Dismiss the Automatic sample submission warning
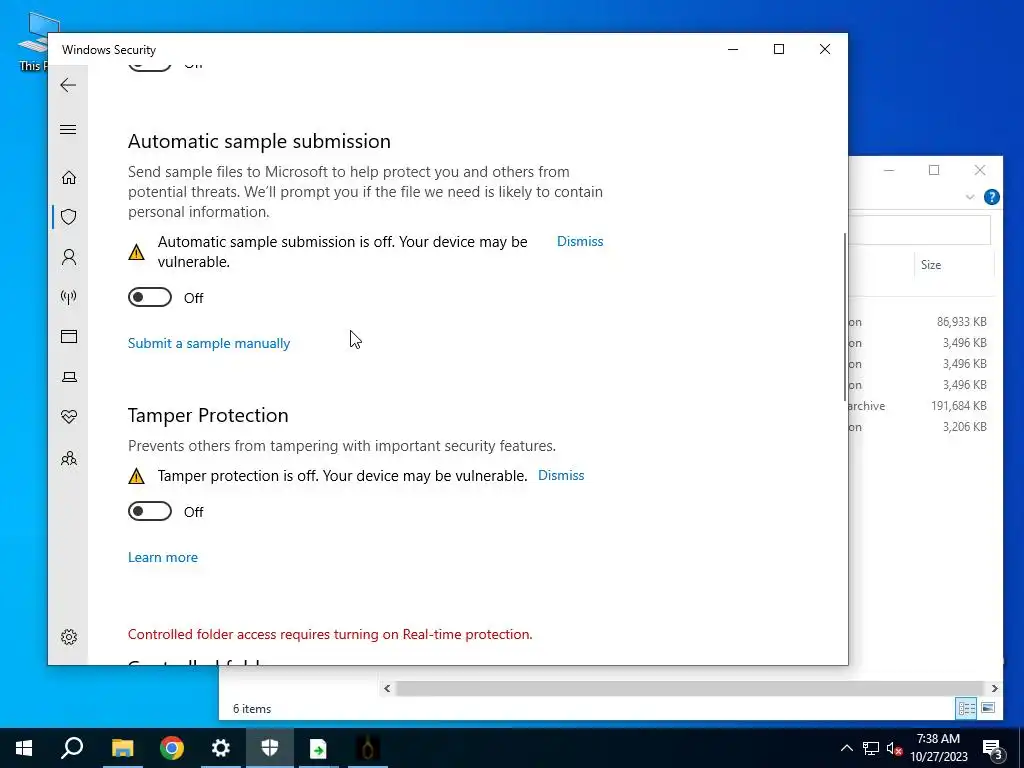Viewport: 1024px width, 768px height. click(x=580, y=241)
